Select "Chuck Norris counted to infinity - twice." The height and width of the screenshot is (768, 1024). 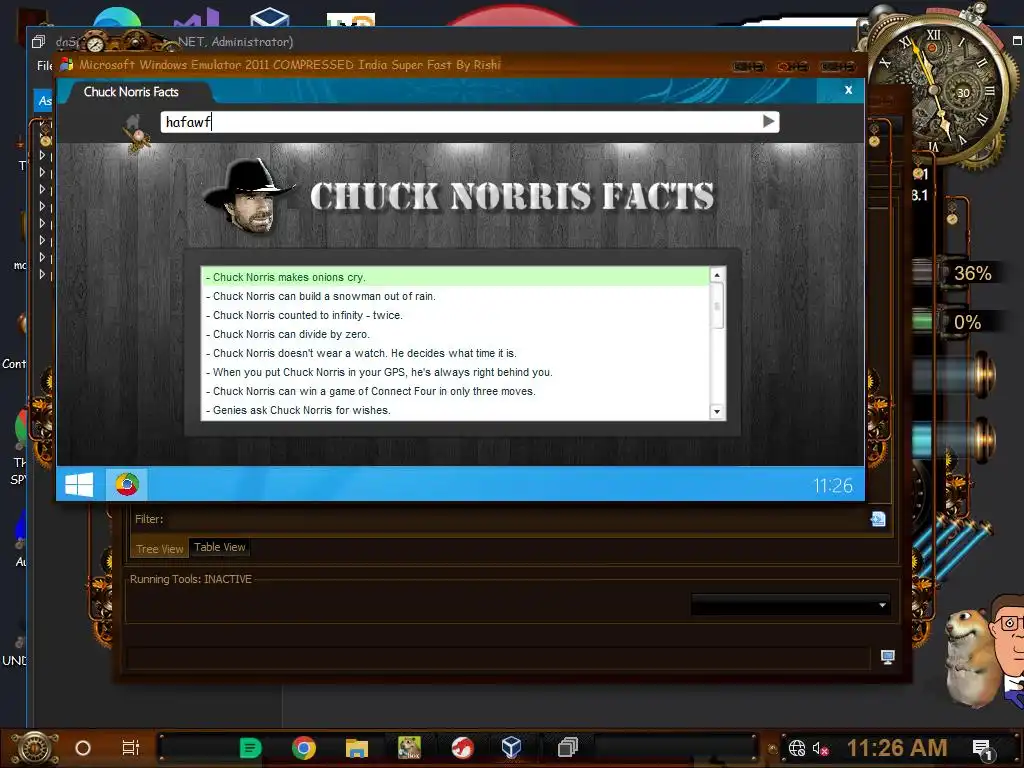[455, 315]
